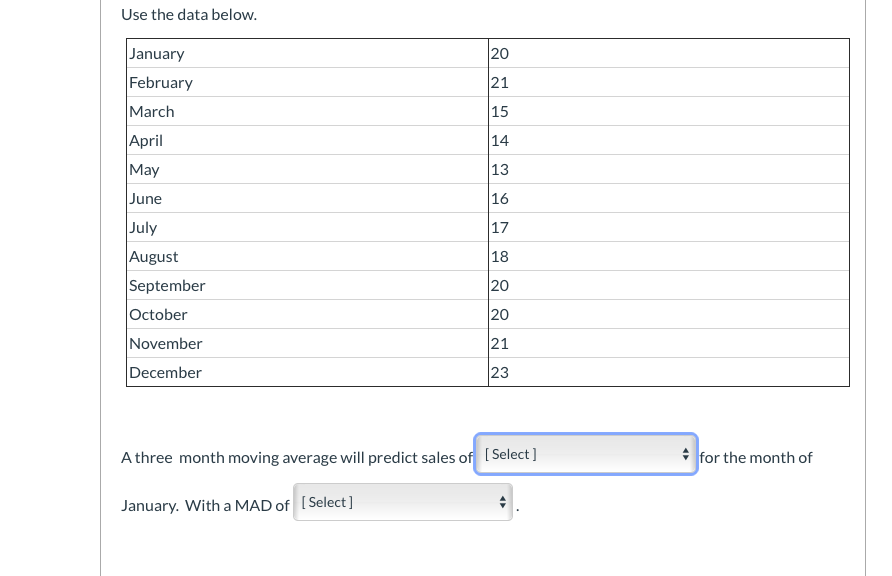Image resolution: width=892 pixels, height=576 pixels.
Task: Select the value 17 in July row
Action: point(500,228)
